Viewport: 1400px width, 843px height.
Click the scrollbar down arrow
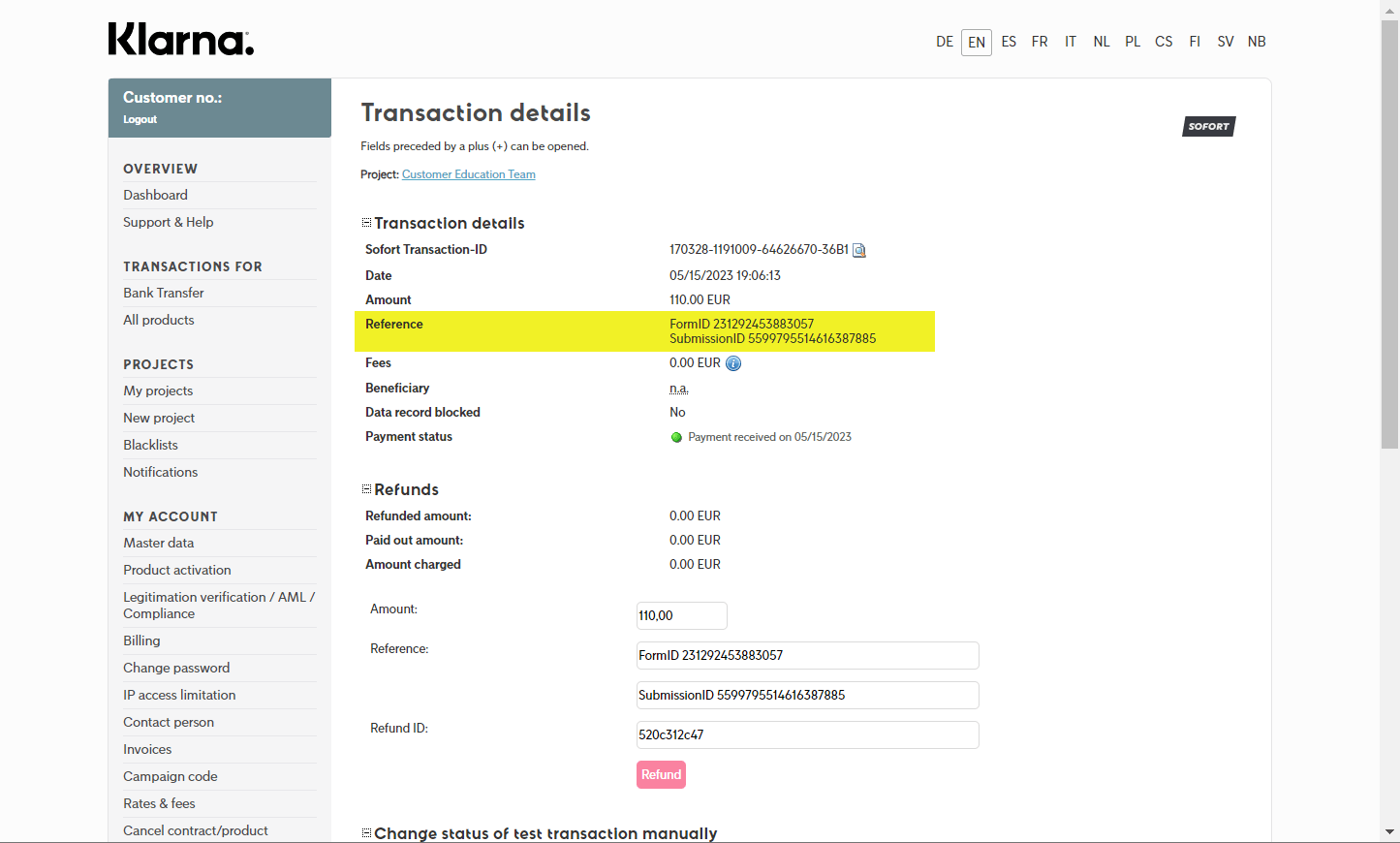point(1390,831)
